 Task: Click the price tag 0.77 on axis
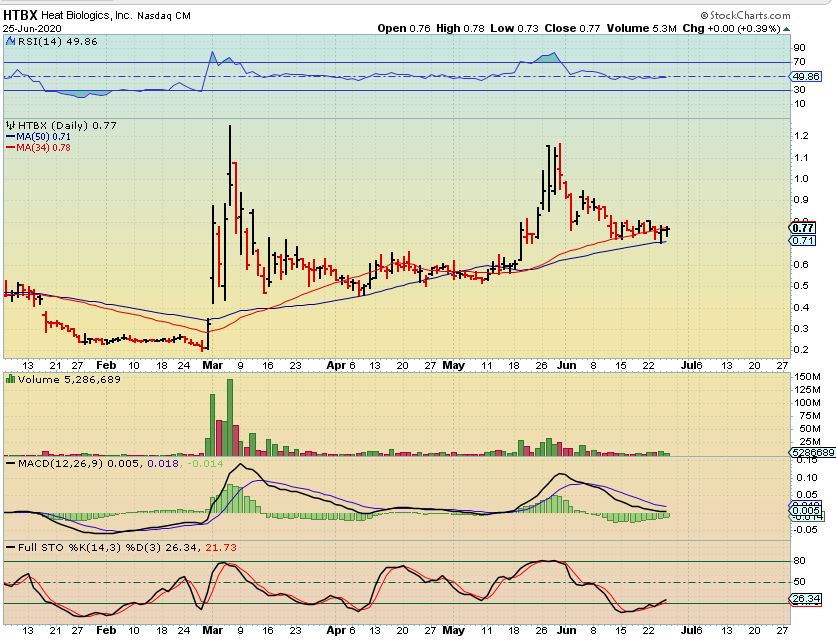802,228
